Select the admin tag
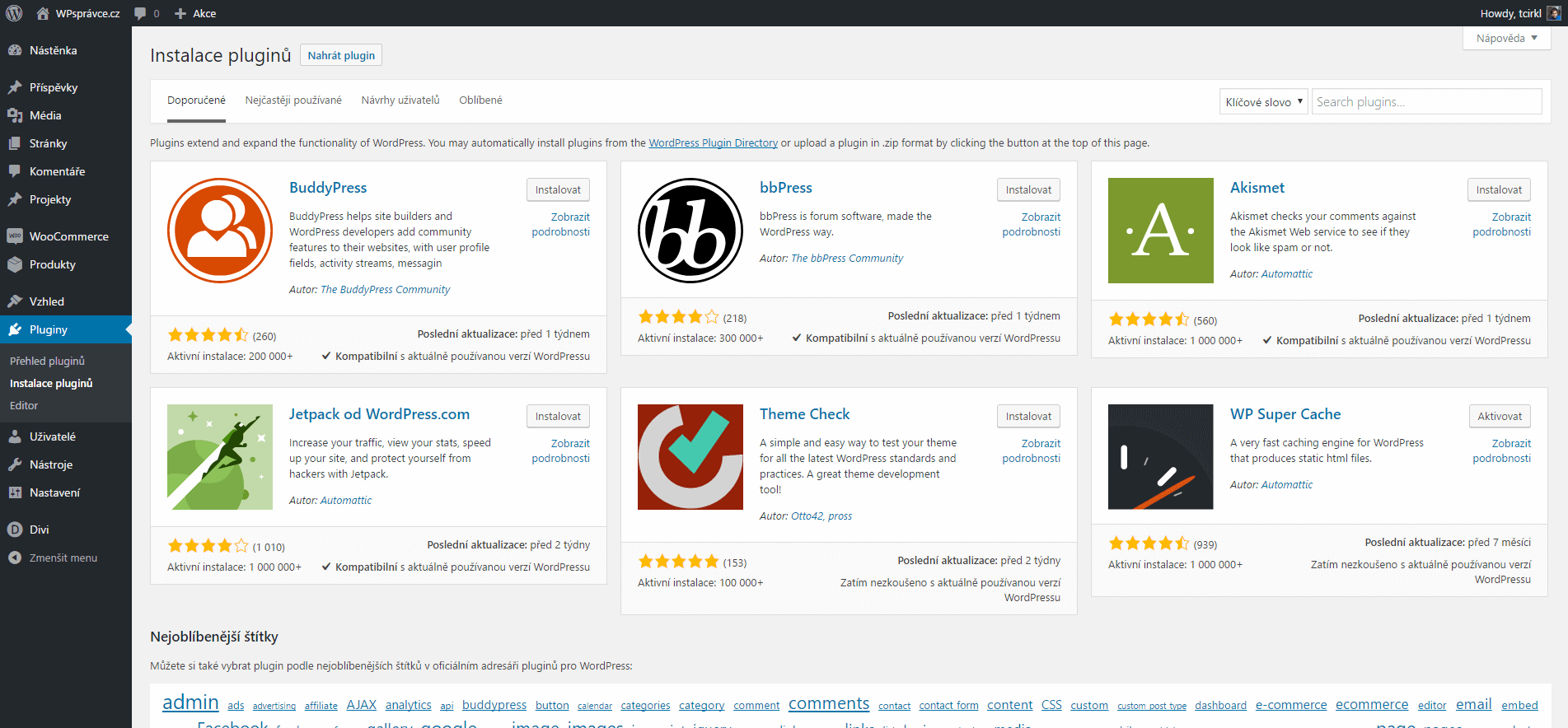This screenshot has width=1568, height=728. point(190,702)
